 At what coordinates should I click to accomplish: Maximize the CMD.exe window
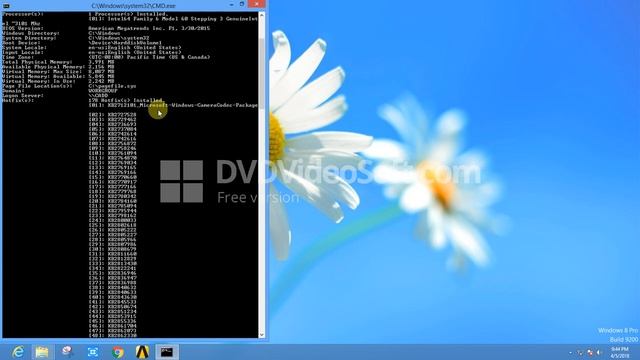[242, 4]
